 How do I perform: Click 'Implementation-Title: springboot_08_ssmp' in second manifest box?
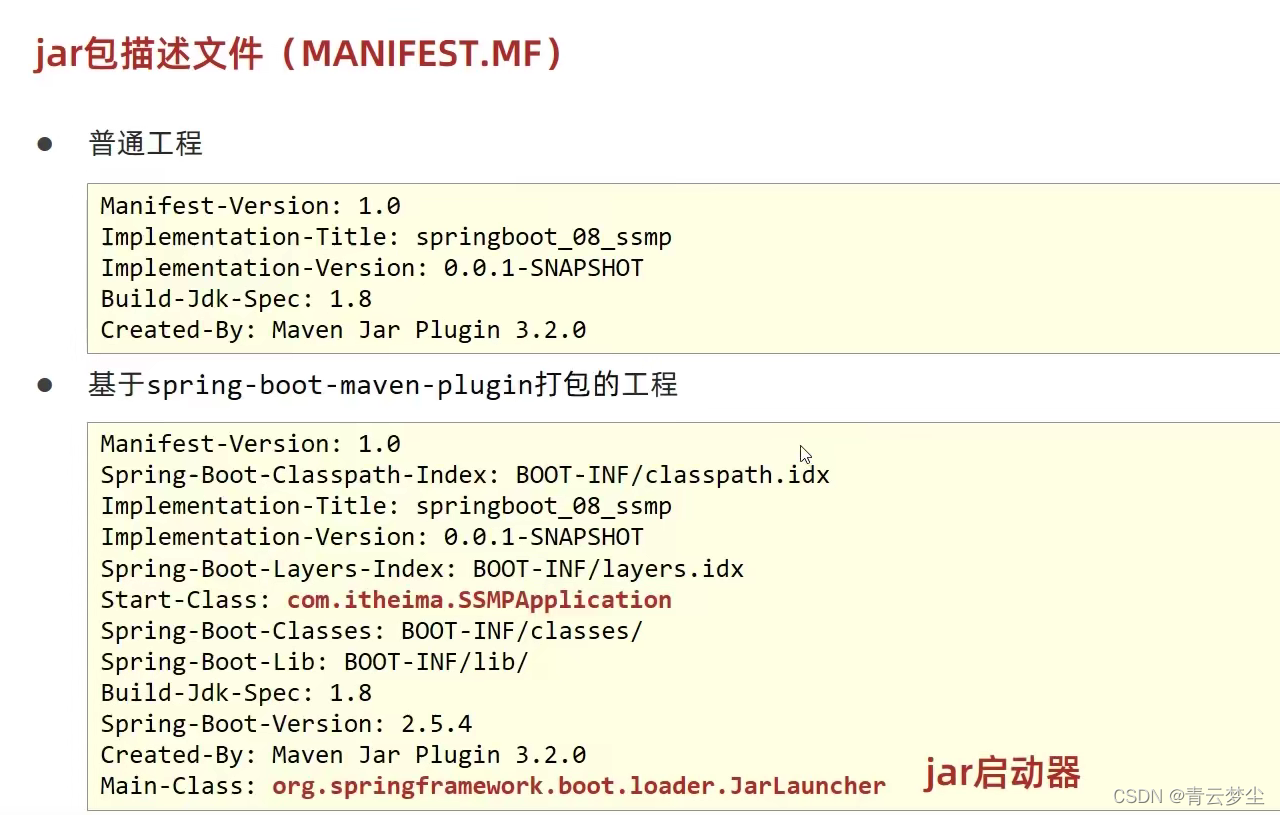coord(386,506)
